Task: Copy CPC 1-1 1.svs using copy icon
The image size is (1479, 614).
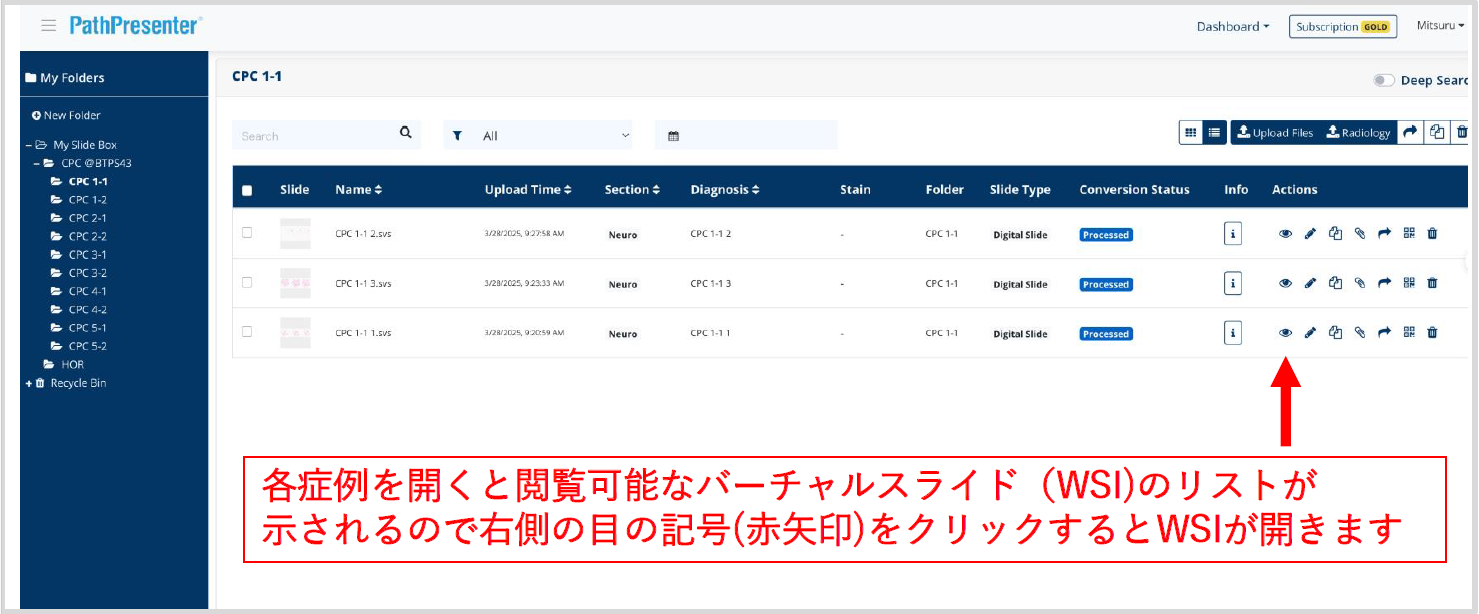Action: (1335, 333)
